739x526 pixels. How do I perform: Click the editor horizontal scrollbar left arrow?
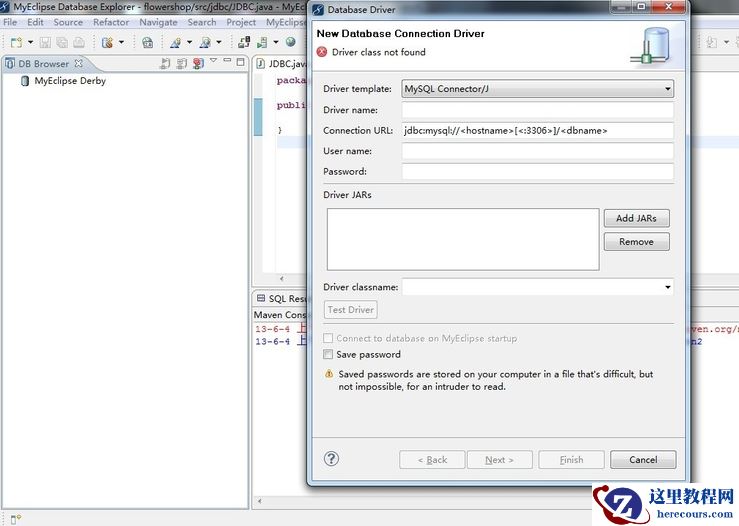point(281,279)
